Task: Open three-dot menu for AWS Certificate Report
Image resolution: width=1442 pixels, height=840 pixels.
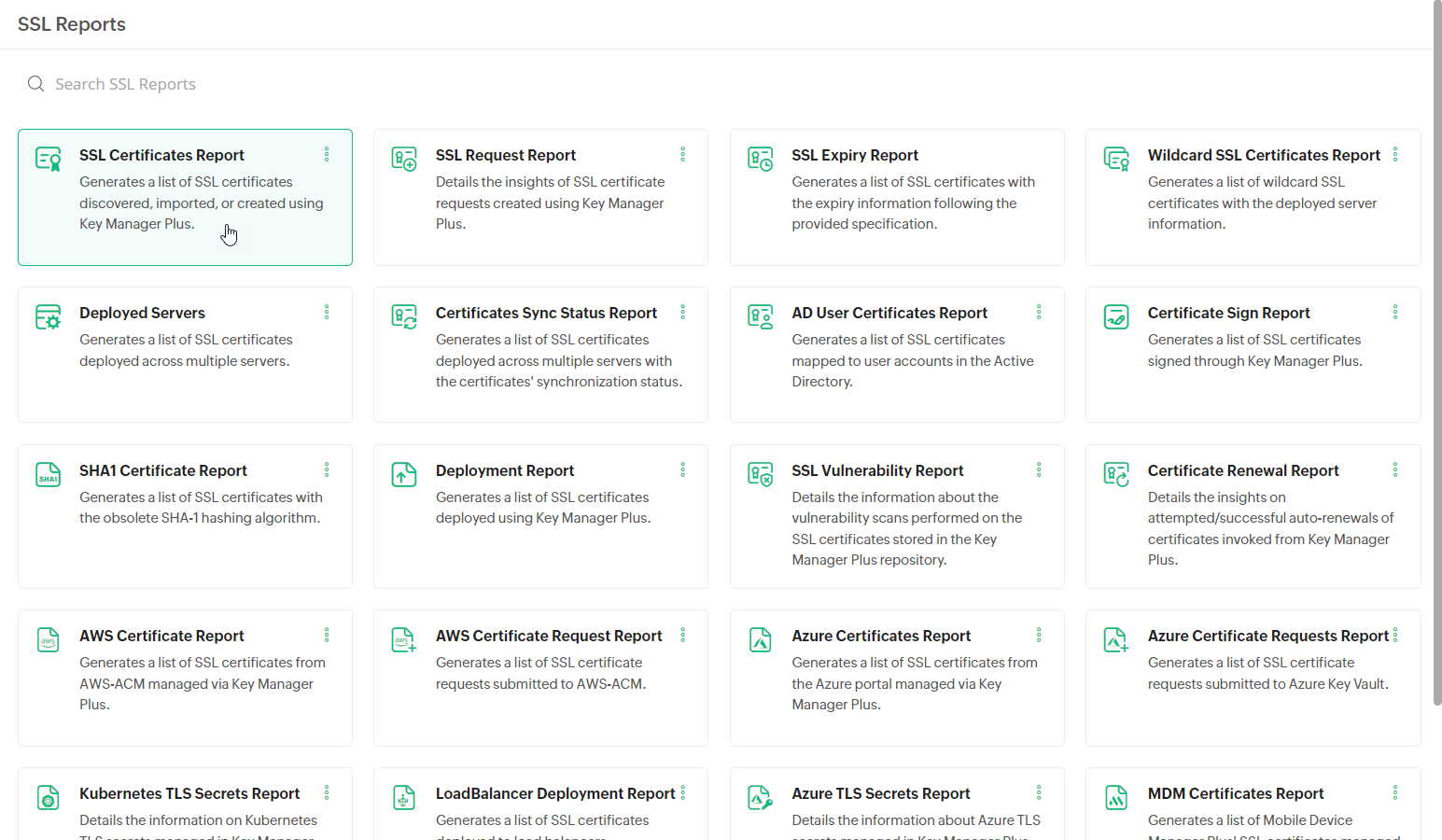Action: (327, 635)
